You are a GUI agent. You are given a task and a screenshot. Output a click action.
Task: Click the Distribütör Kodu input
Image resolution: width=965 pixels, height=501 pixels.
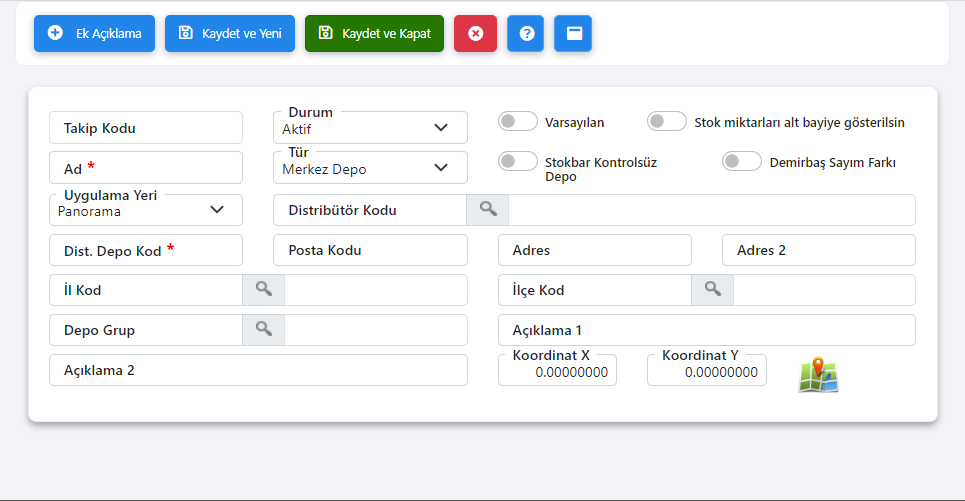370,210
